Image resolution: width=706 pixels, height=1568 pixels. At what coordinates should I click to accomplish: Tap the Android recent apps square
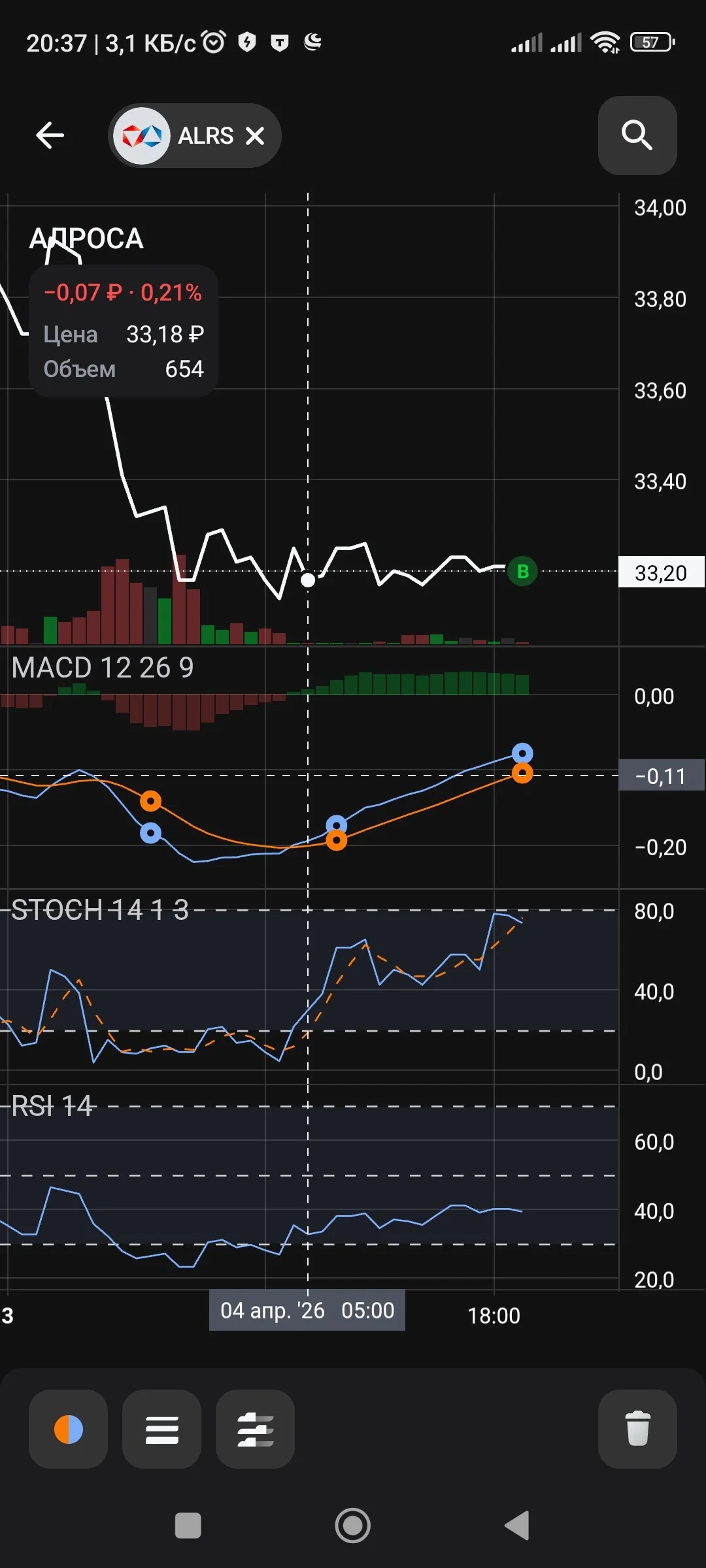tap(188, 1526)
